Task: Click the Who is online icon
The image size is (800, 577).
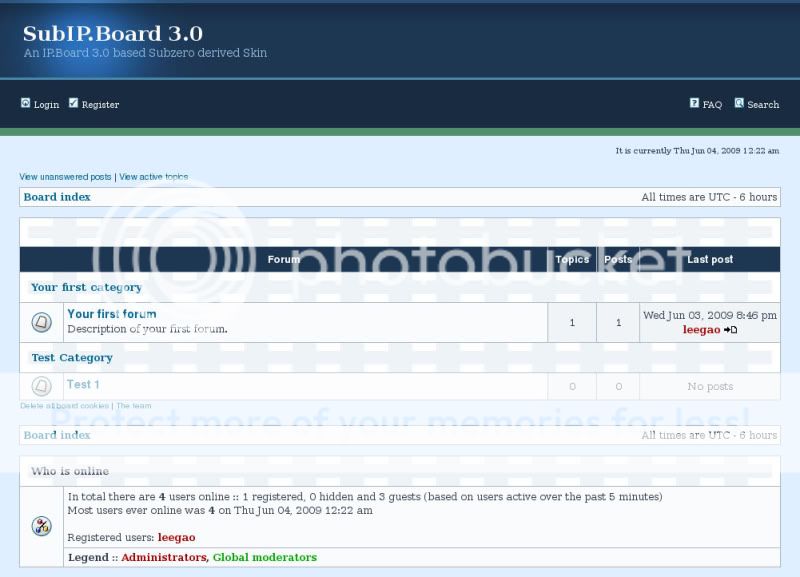Action: (x=41, y=526)
